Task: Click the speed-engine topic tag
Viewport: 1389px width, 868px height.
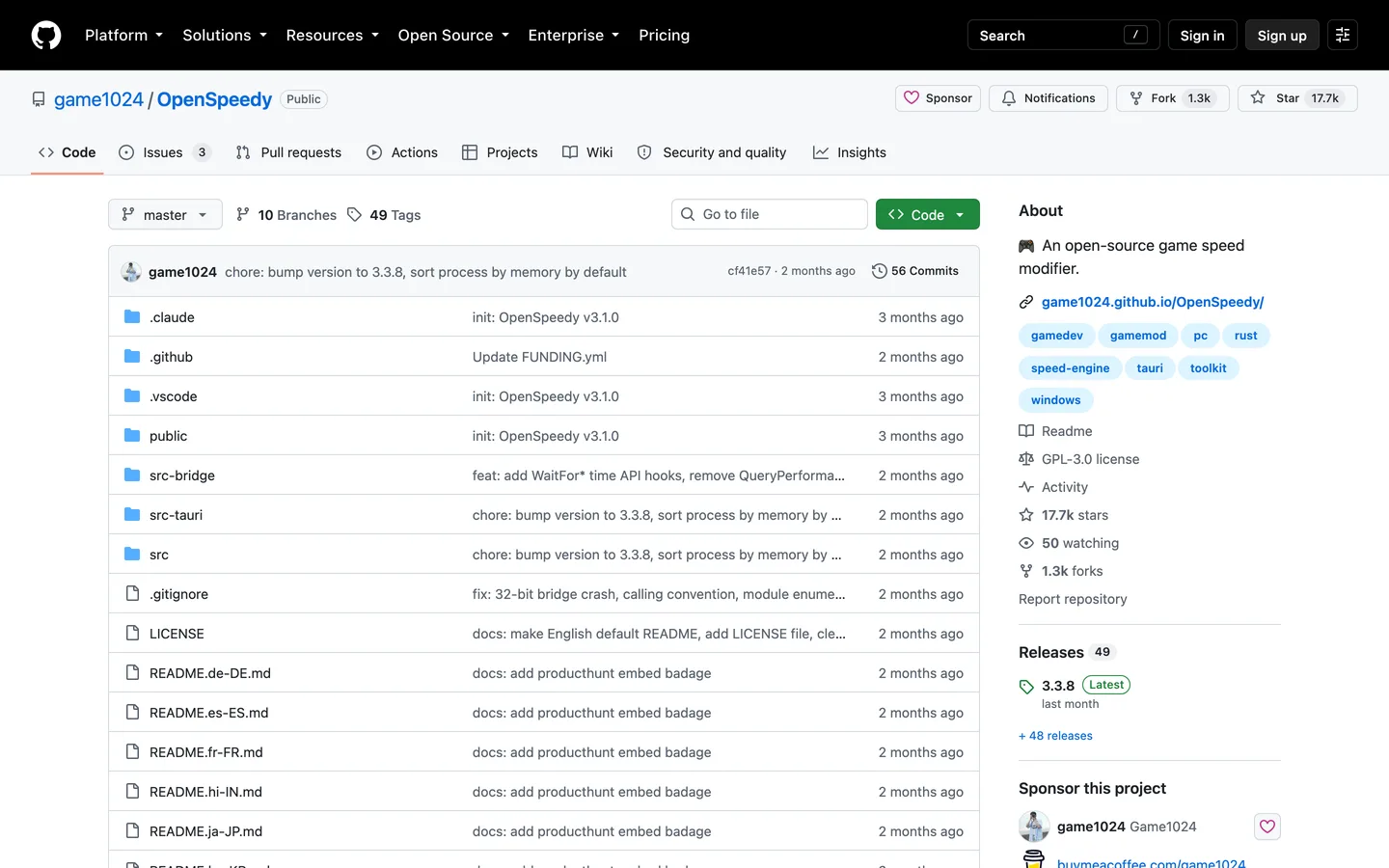Action: pyautogui.click(x=1070, y=368)
